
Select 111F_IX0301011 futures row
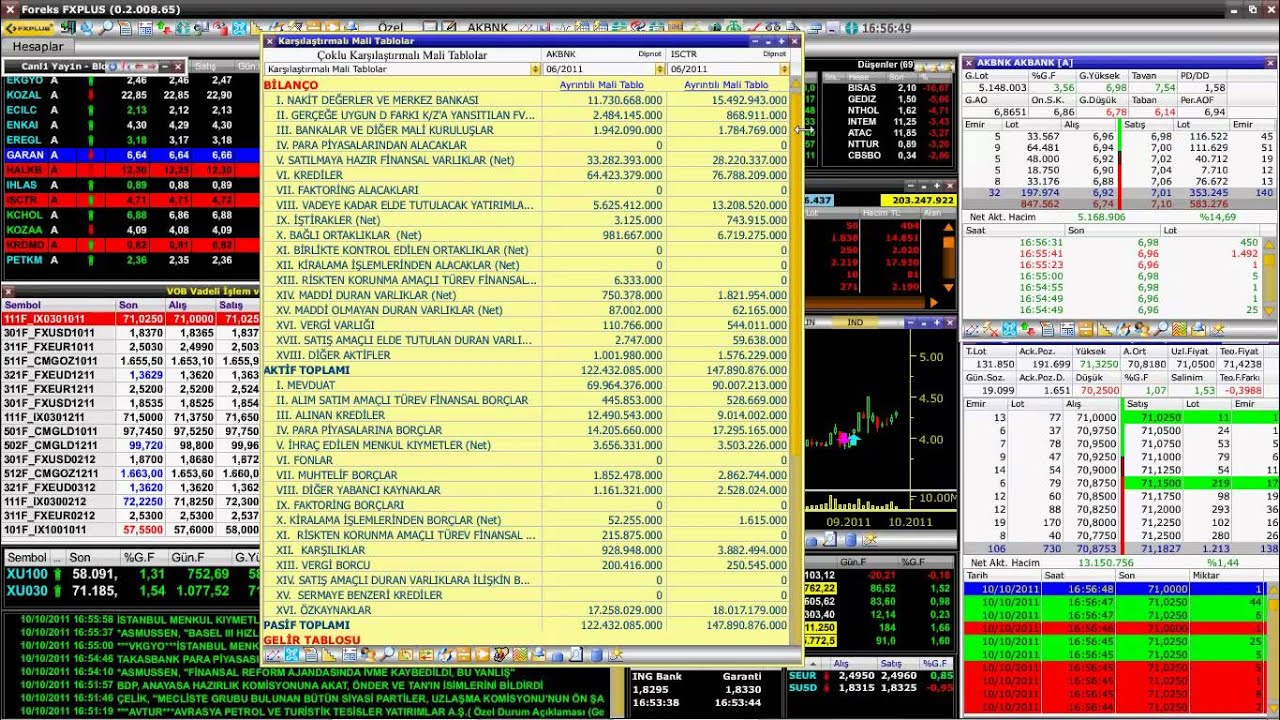(x=130, y=319)
